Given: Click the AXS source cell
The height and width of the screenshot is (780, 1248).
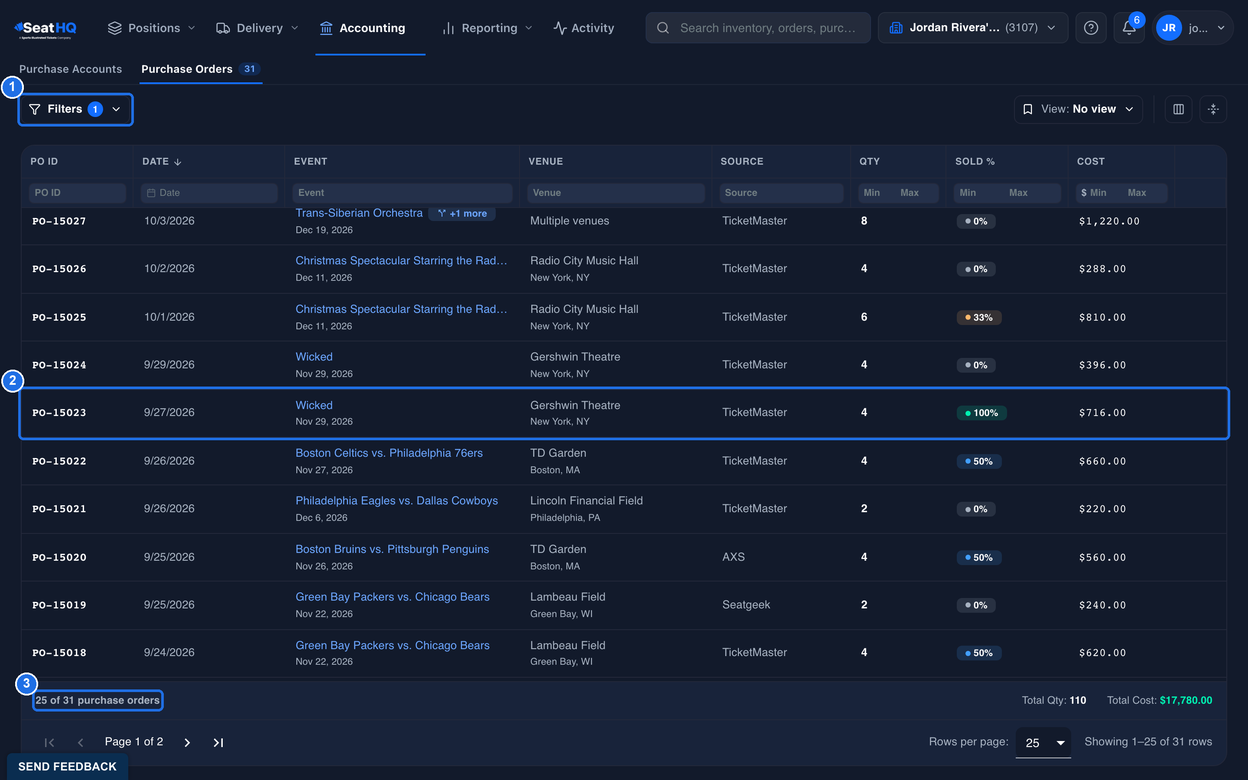Looking at the screenshot, I should (x=733, y=557).
